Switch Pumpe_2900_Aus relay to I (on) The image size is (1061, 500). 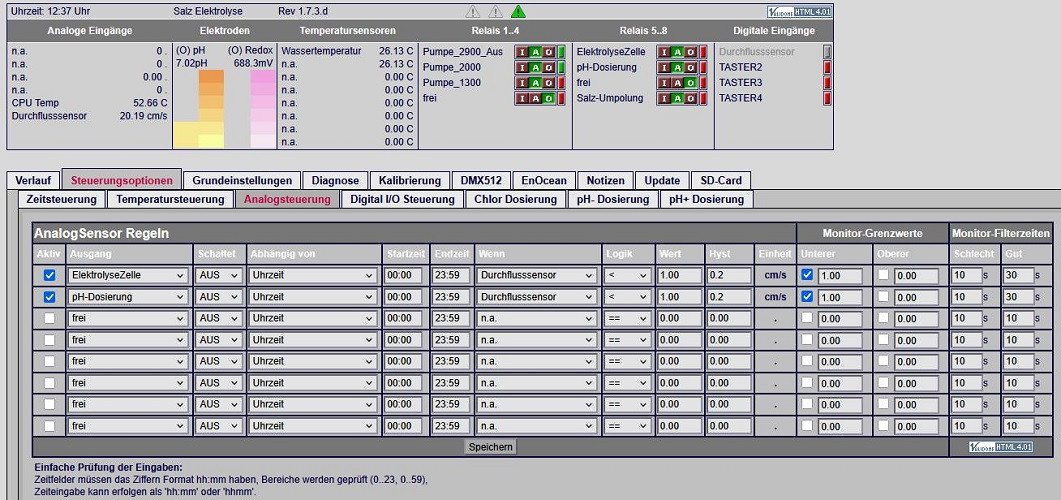[x=522, y=51]
